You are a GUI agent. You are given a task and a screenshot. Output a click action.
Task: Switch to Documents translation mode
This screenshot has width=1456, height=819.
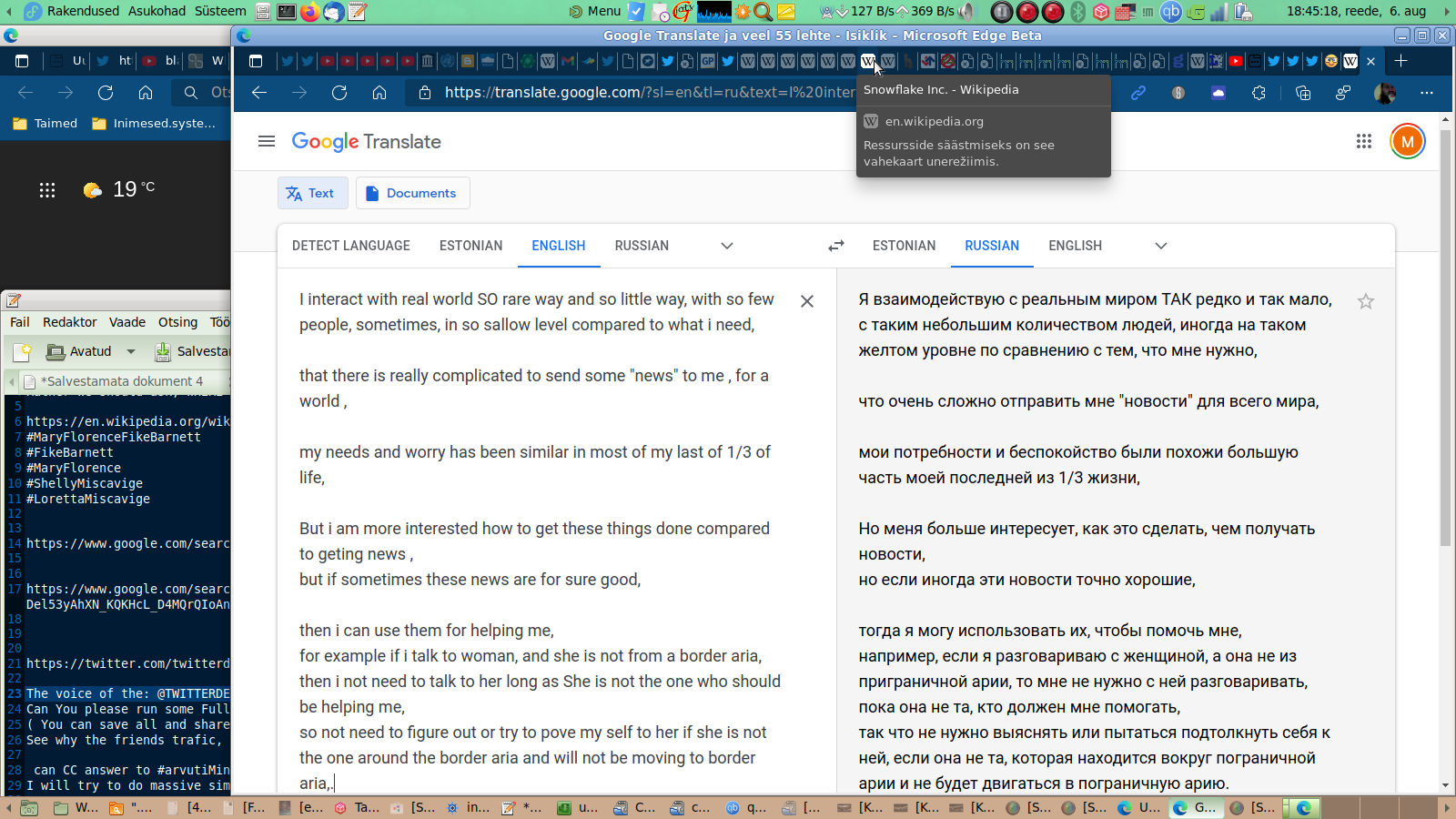[x=412, y=193]
